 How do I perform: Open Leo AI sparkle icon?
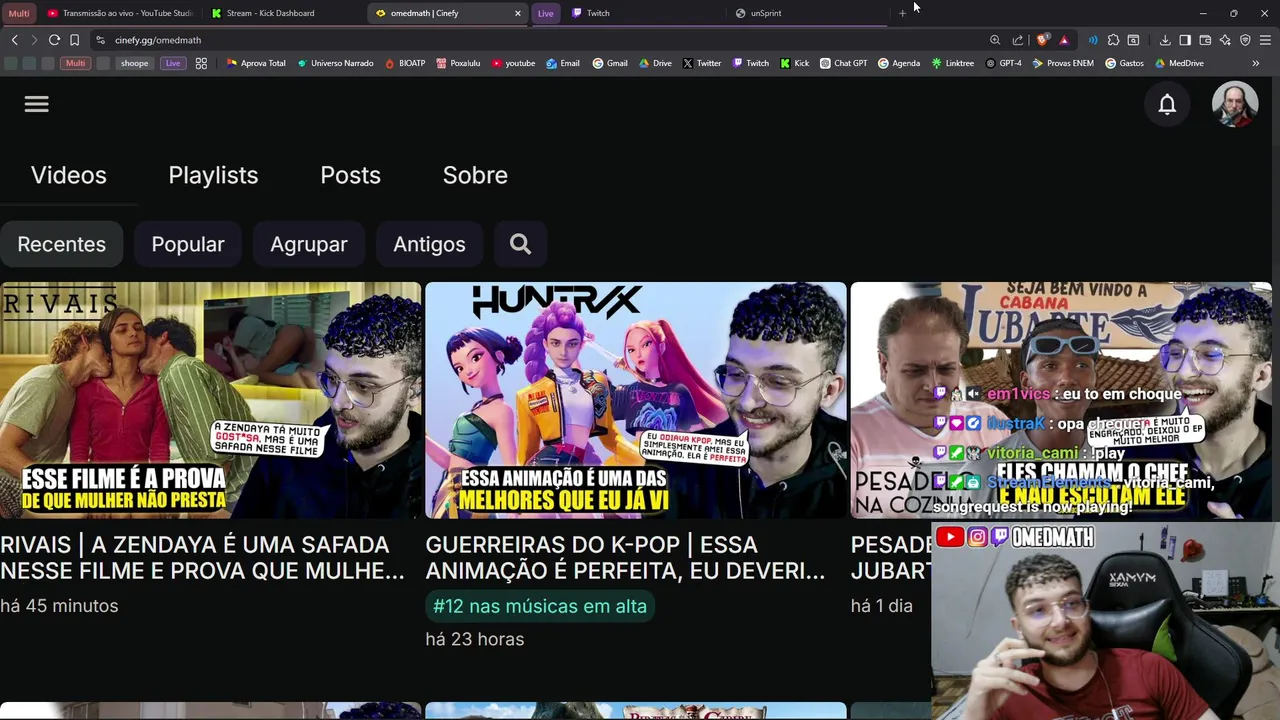[1225, 40]
